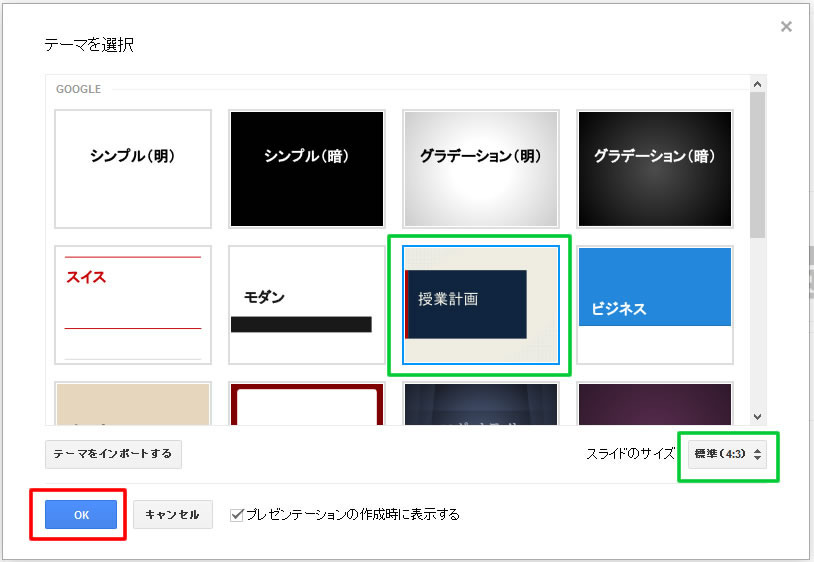Viewport: 814px width, 562px height.
Task: Toggle プレゼンテーションの作成時に表示する checkbox
Action: point(237,515)
